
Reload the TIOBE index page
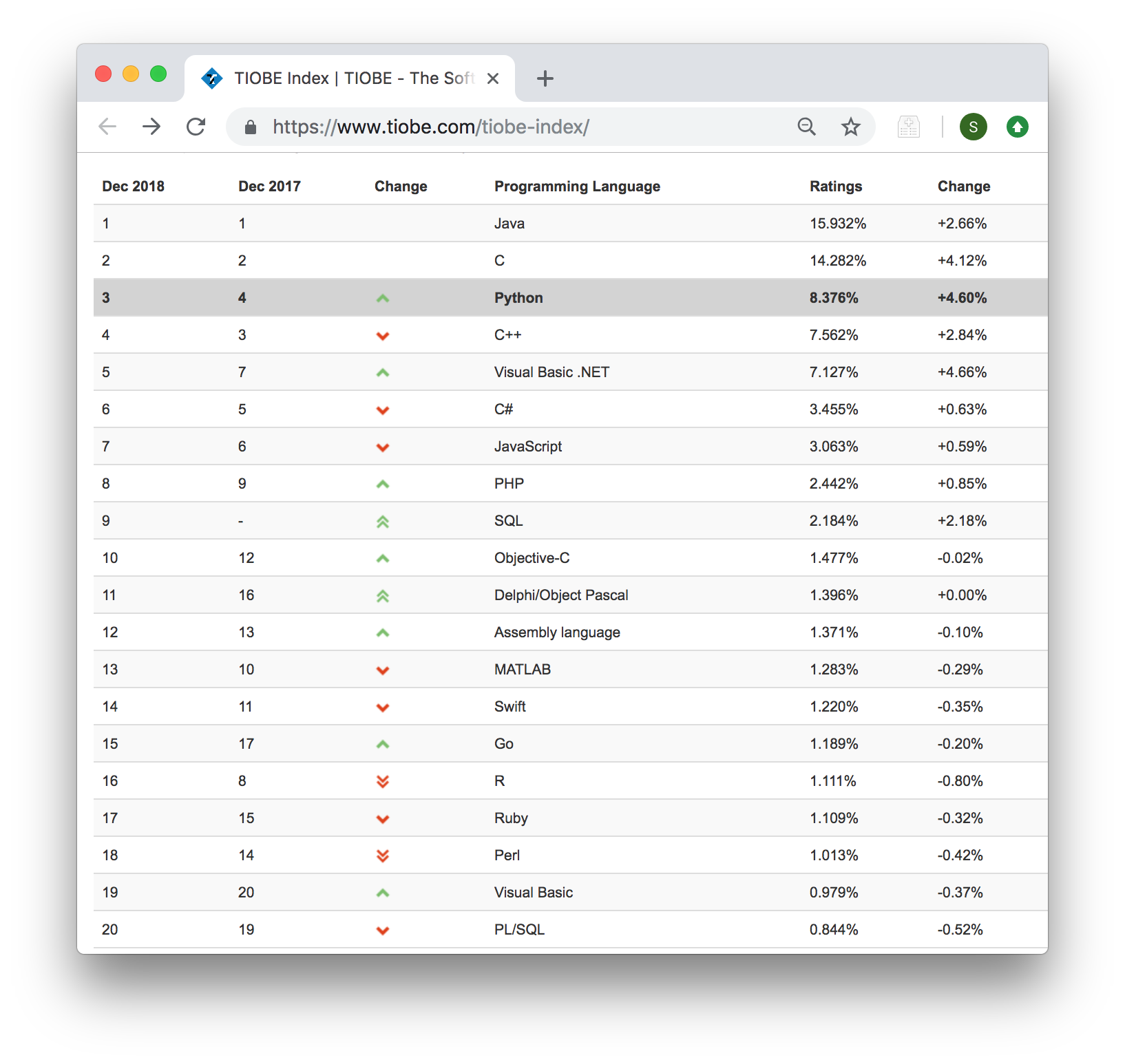(x=196, y=127)
